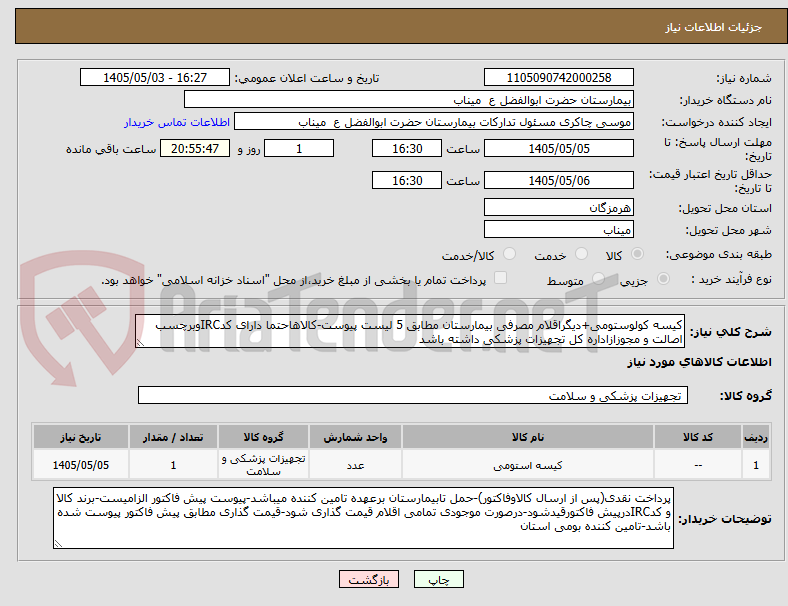Click the public announcement date field 1405/05/03 - 16:27
This screenshot has width=788, height=606.
(x=155, y=77)
